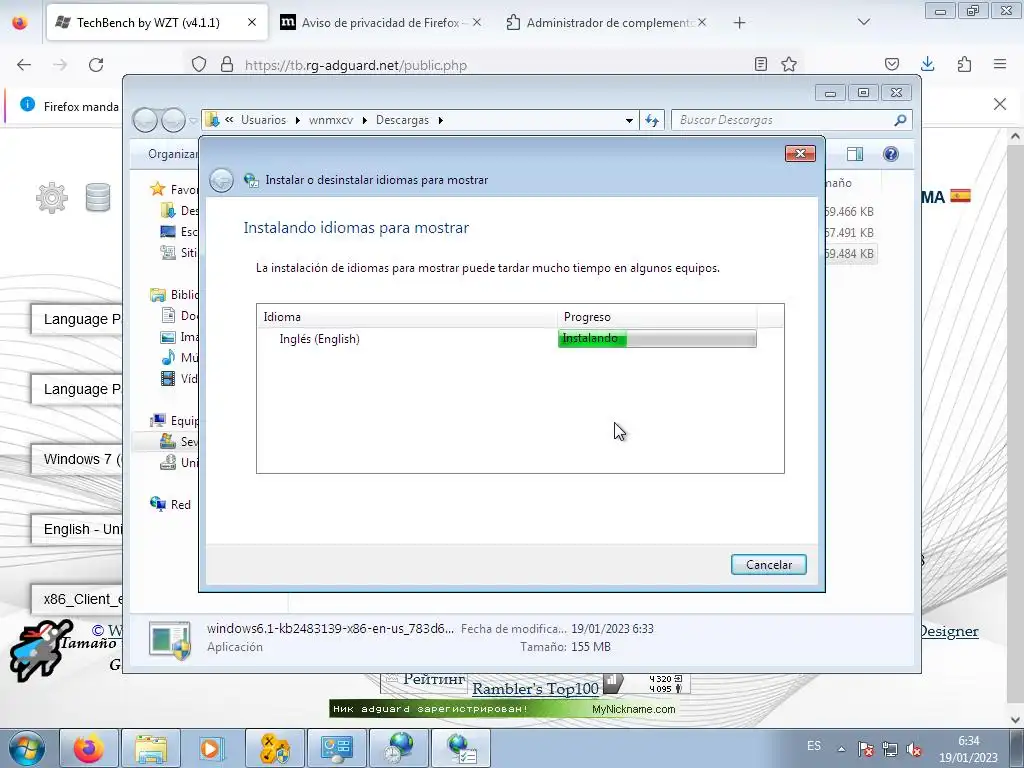The width and height of the screenshot is (1024, 768).
Task: Go back in the Explorer window
Action: click(145, 120)
